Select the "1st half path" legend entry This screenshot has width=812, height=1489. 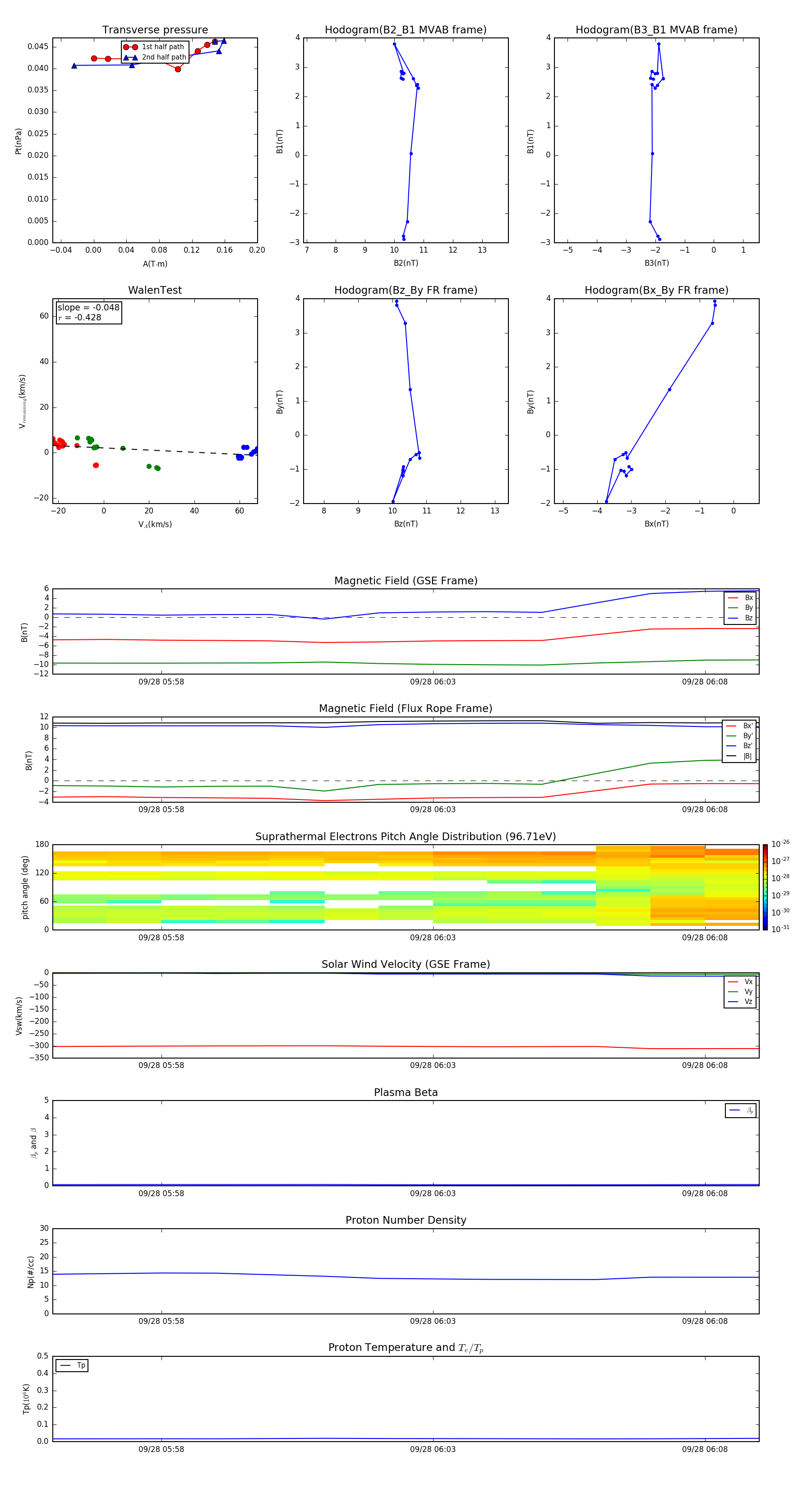pos(155,47)
